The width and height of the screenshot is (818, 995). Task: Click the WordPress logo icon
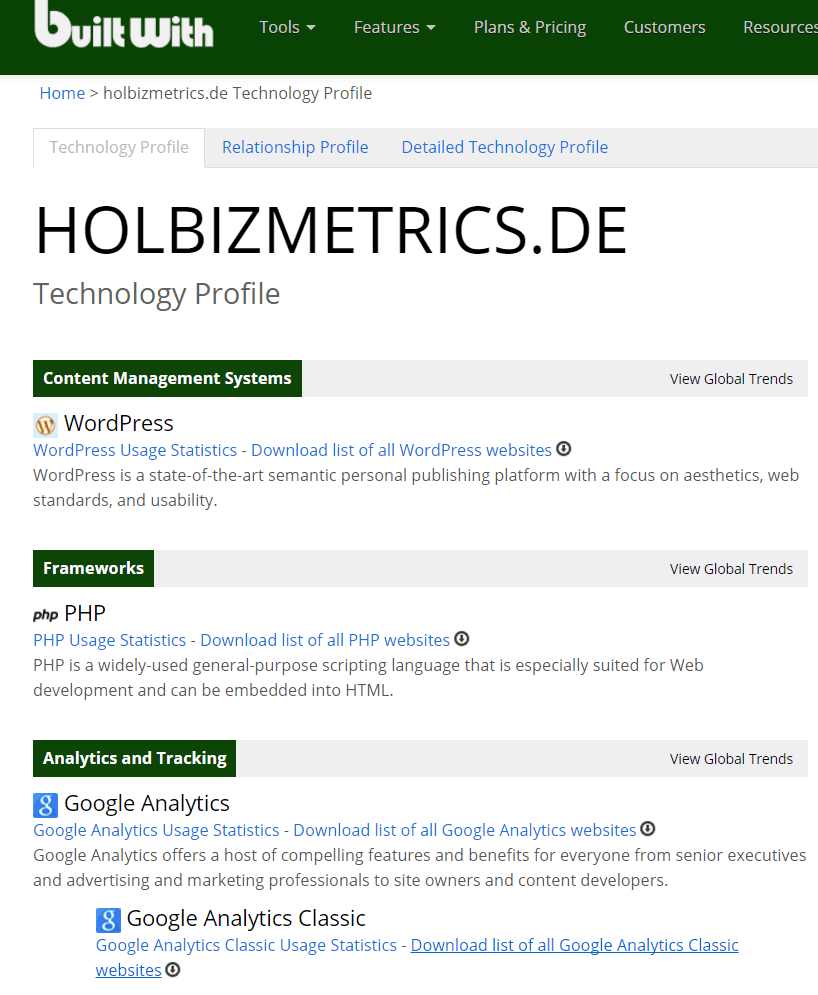[x=45, y=425]
